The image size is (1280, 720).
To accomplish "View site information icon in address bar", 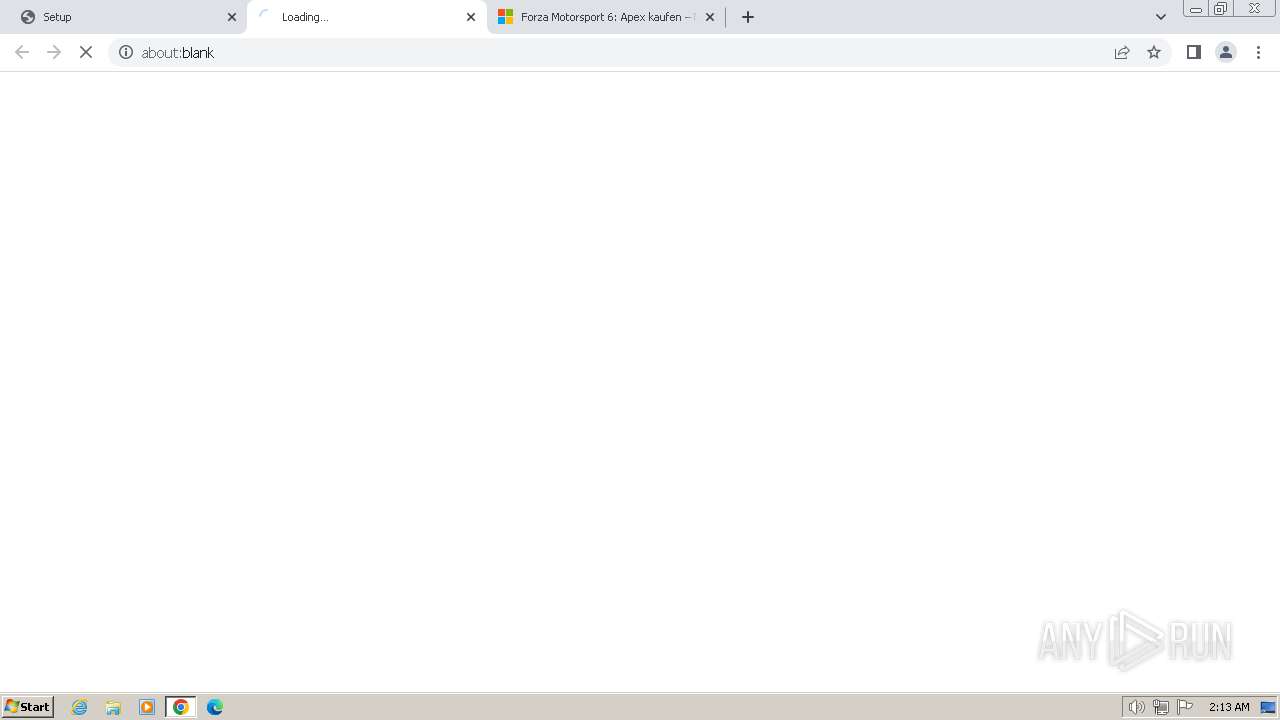I will (x=126, y=52).
